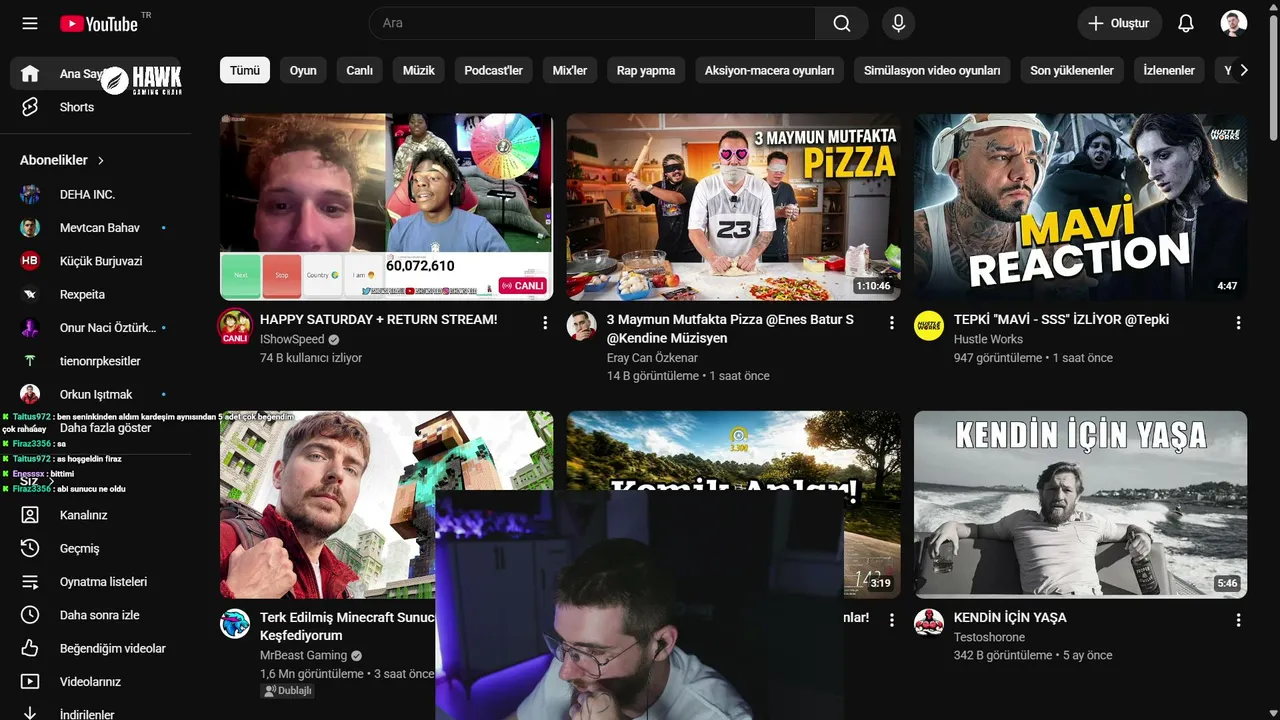1280x720 pixels.
Task: Select the Simülasyon video oyunları chip
Action: (x=933, y=70)
